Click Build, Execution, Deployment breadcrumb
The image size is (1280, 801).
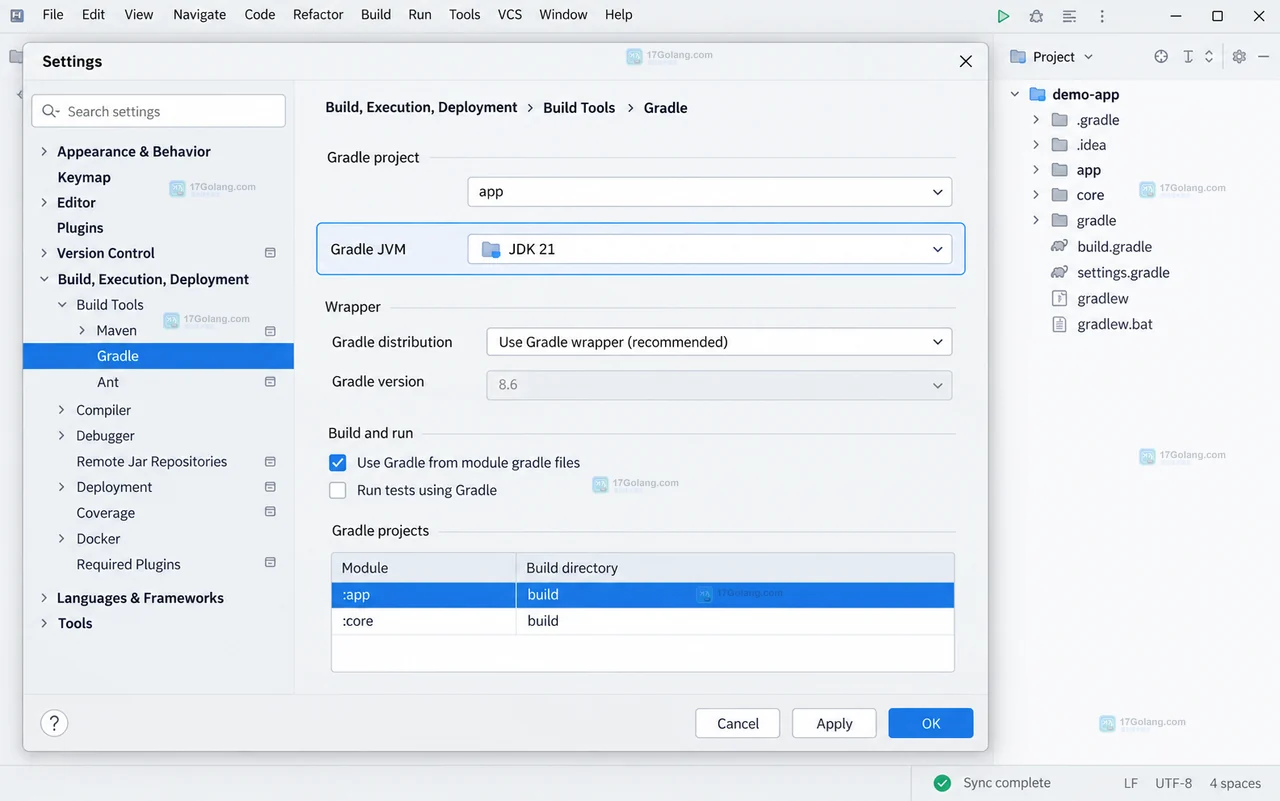pos(421,107)
